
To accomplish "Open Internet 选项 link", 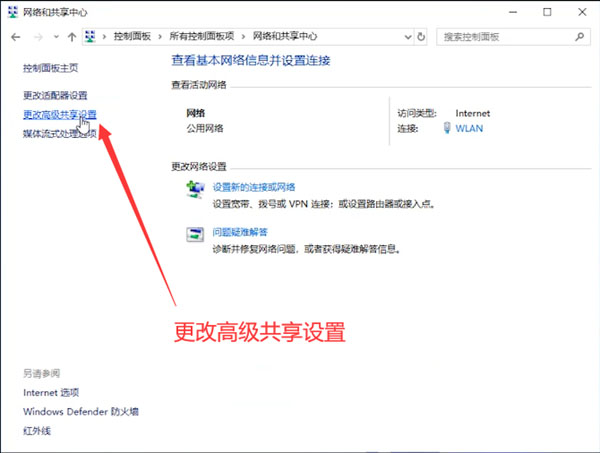I will point(50,392).
